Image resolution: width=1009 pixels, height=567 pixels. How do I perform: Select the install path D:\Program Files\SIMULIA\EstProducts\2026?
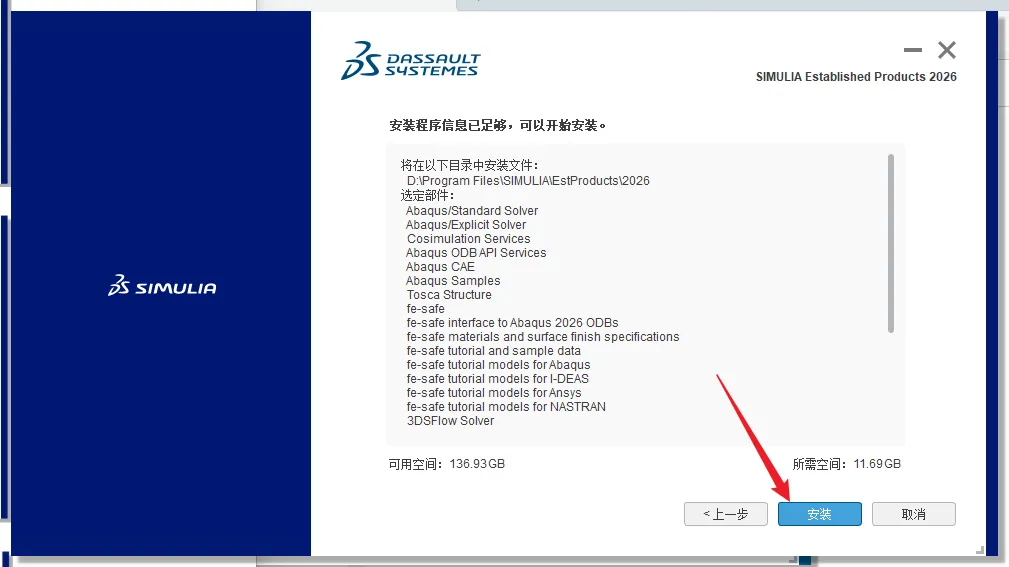(528, 181)
